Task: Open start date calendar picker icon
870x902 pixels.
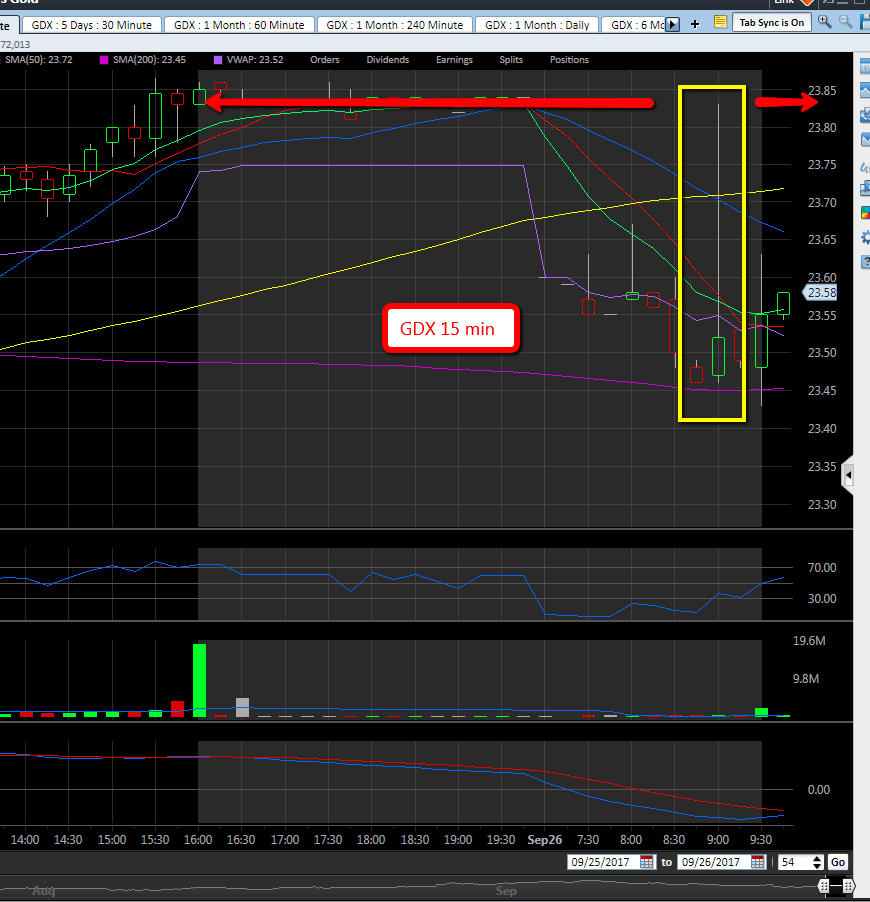Action: (x=647, y=862)
